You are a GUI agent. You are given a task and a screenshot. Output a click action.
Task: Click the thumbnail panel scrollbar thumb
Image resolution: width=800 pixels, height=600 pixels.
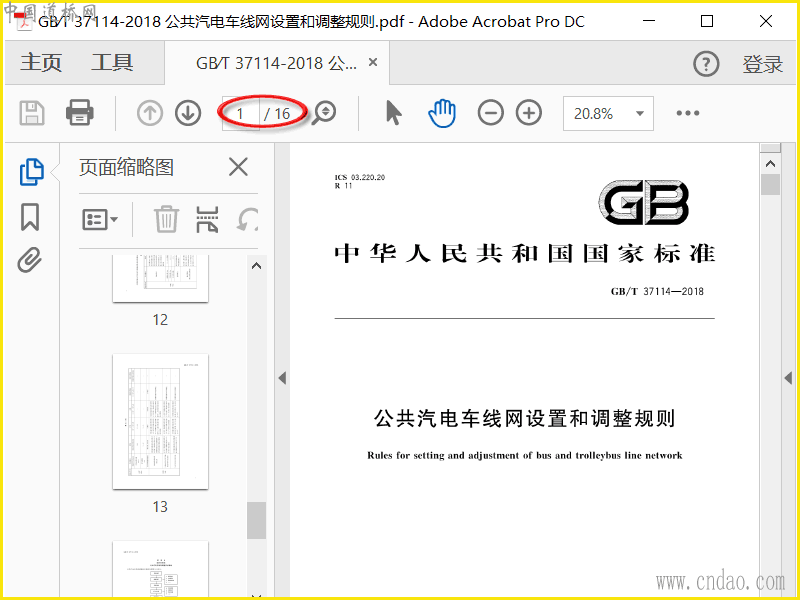[x=257, y=520]
